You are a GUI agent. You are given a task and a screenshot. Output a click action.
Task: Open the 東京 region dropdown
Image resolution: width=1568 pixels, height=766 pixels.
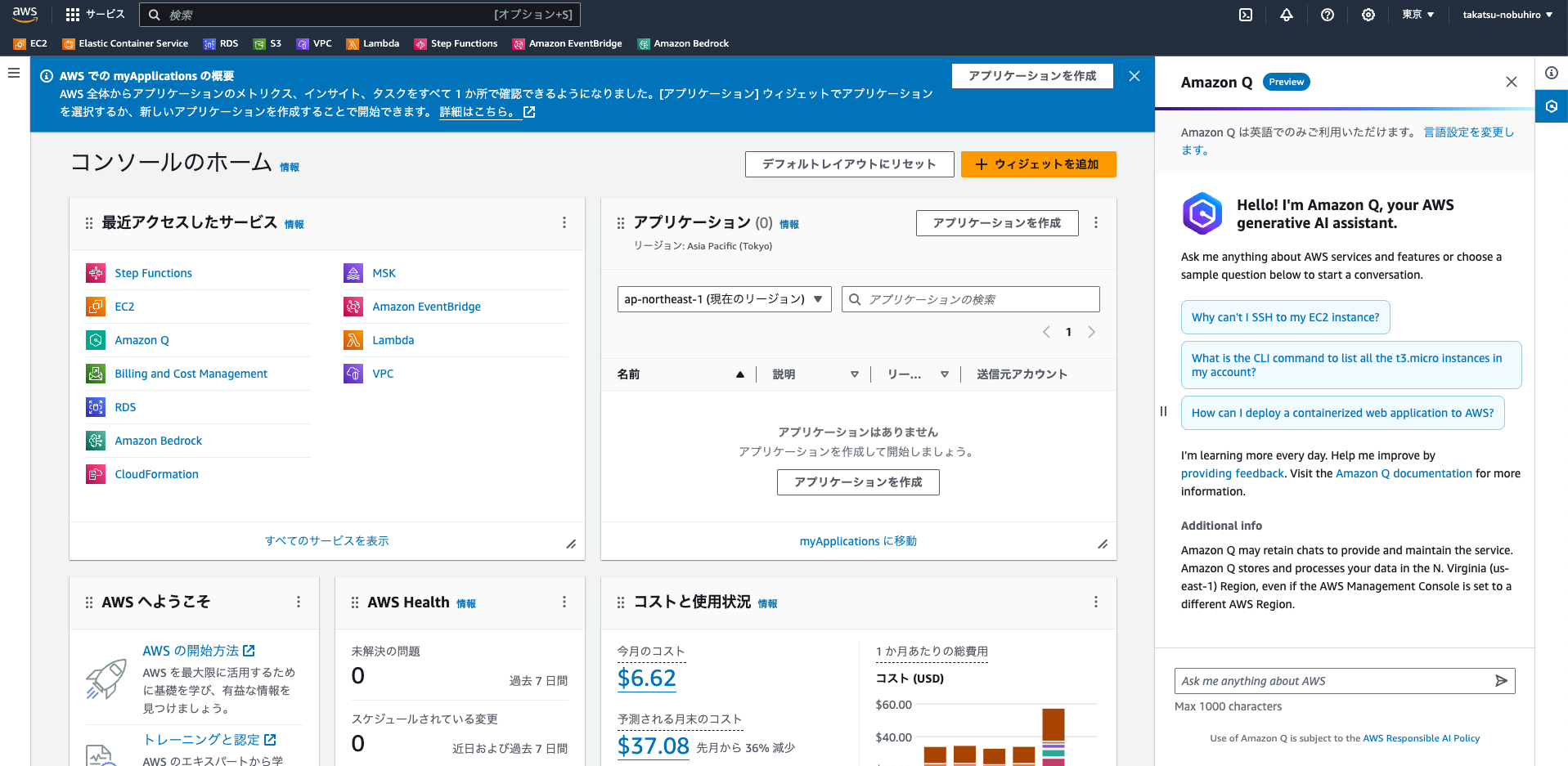pos(1418,15)
